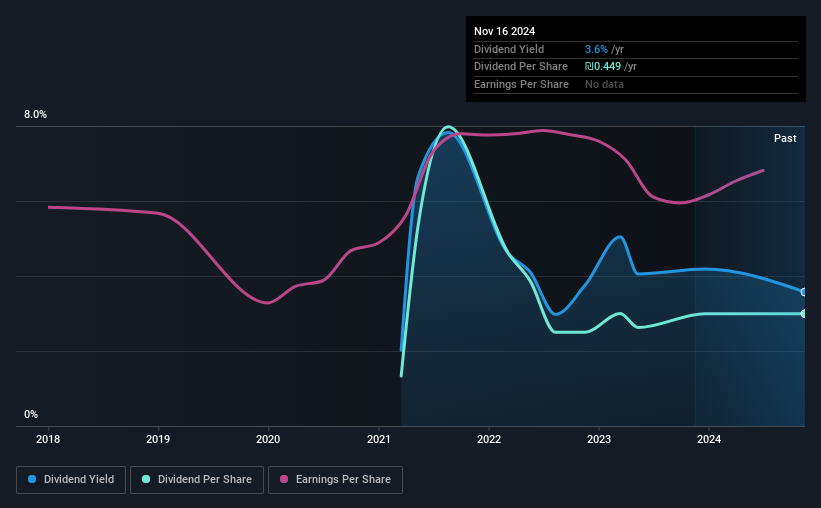Select the 2019 label on the time axis
This screenshot has width=821, height=508.
[158, 439]
